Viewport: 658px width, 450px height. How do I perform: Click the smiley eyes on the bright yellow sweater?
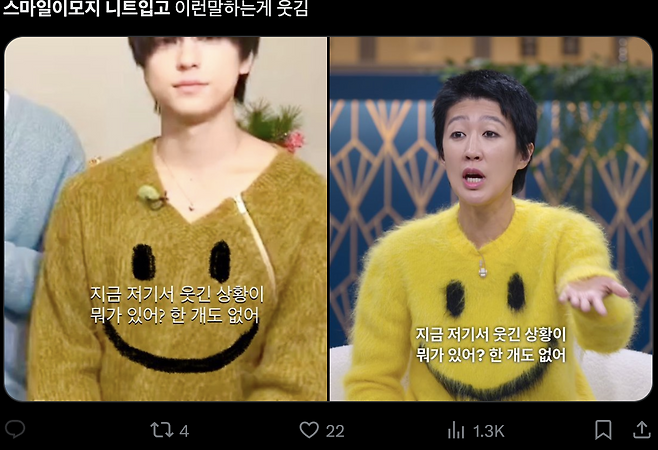pyautogui.click(x=486, y=295)
